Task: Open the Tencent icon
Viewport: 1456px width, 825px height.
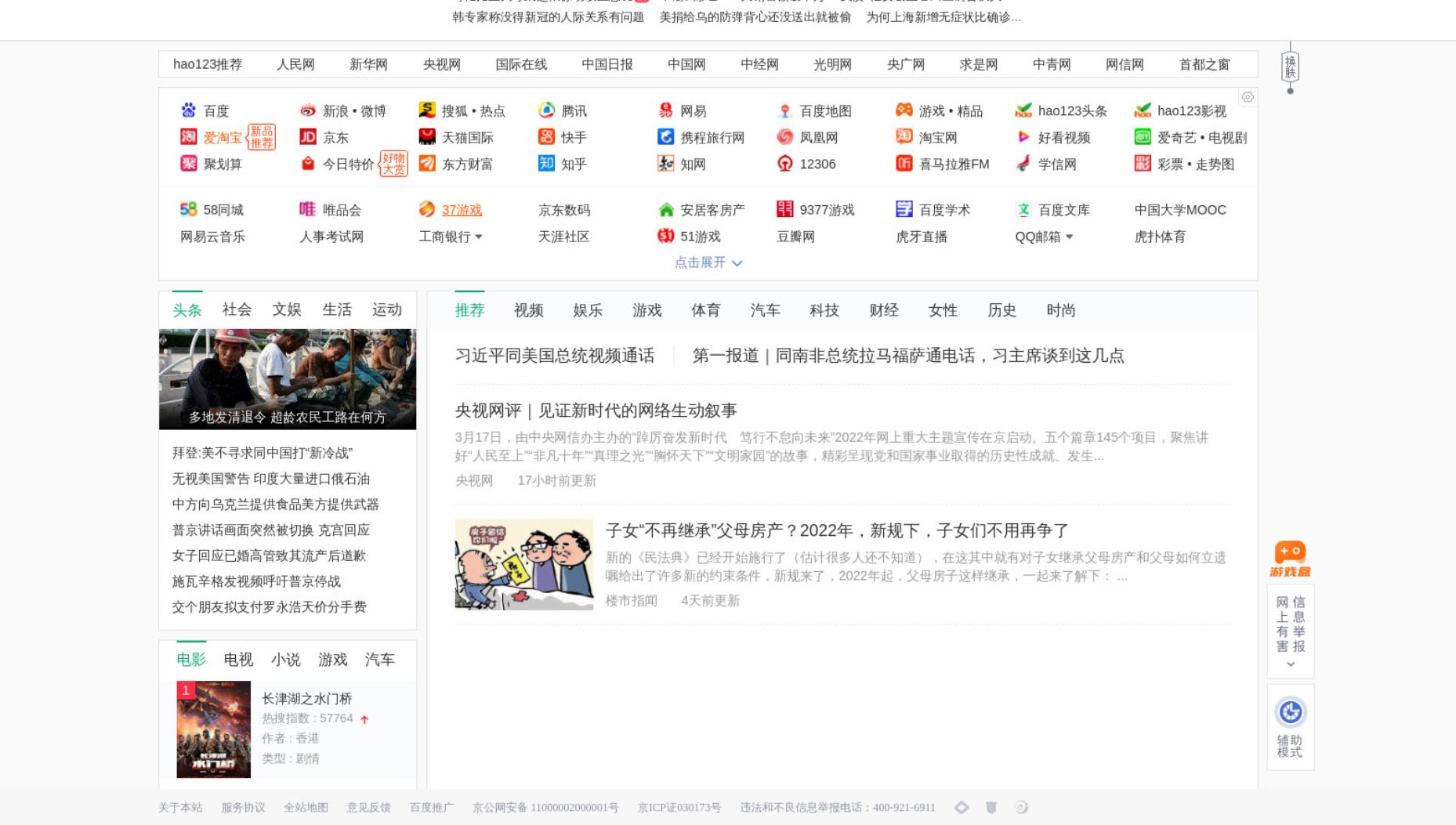Action: [546, 110]
